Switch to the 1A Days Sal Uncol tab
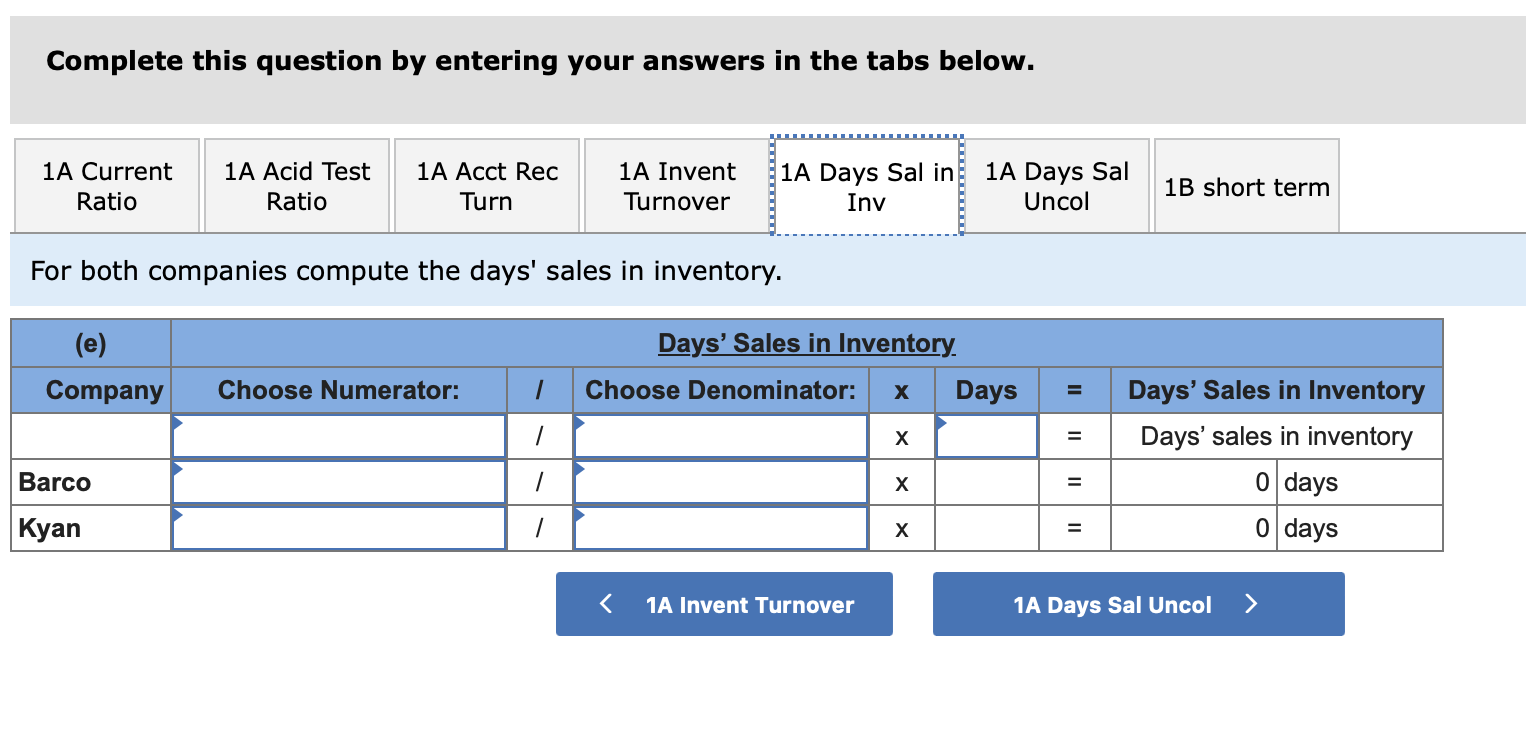Screen dimensions: 1526x736 [1056, 186]
